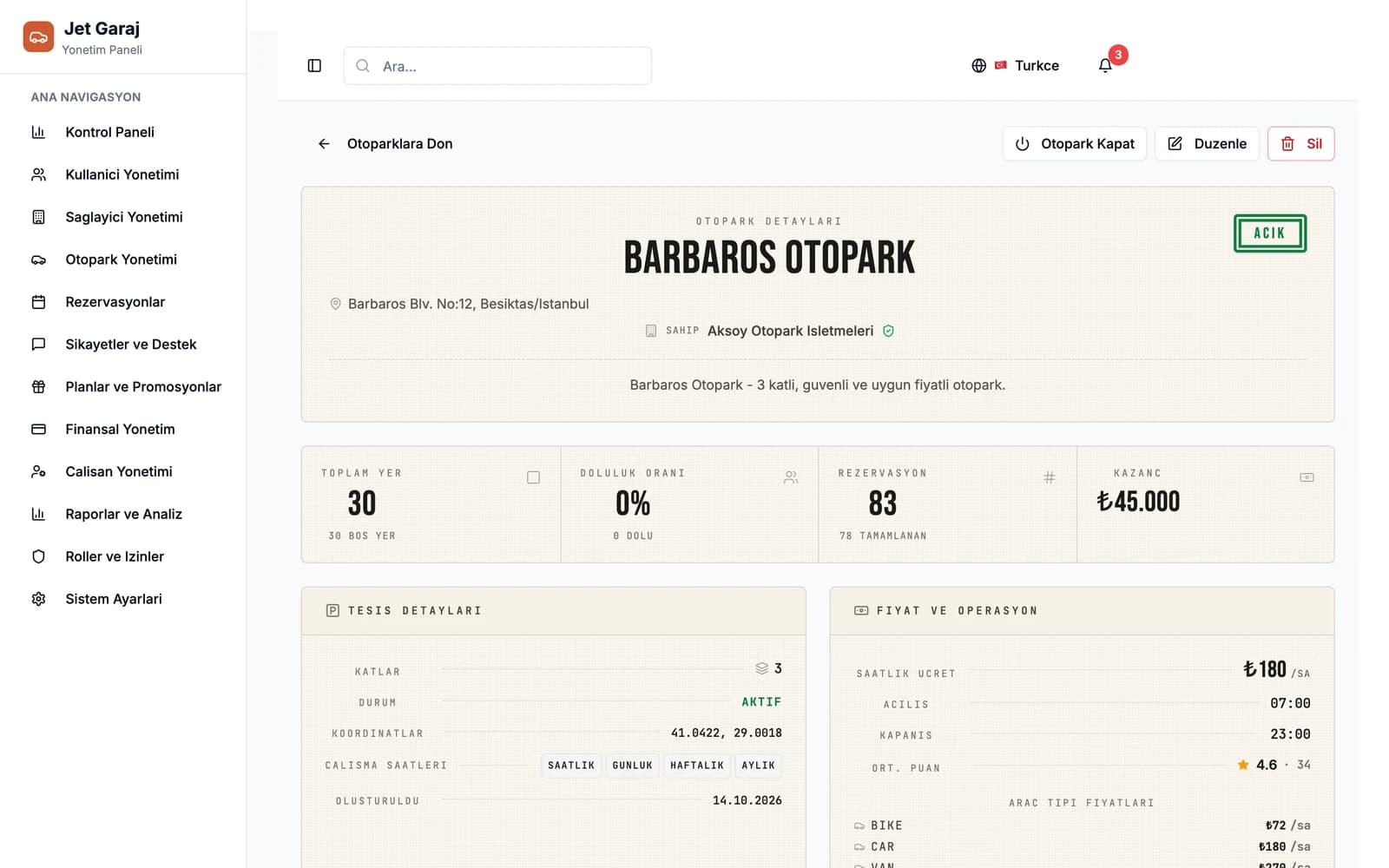Click the Jet Garaj car logo
Viewport: 1389px width, 868px height.
[x=38, y=37]
